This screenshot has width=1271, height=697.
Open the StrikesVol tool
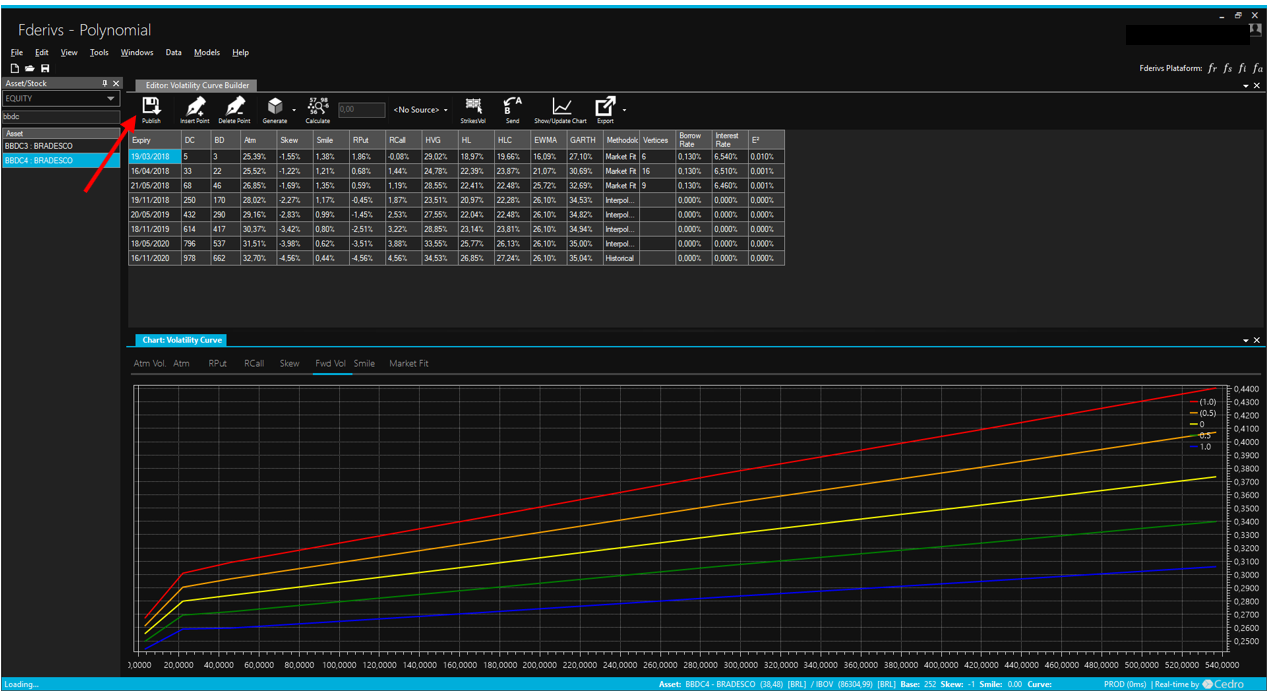click(473, 107)
